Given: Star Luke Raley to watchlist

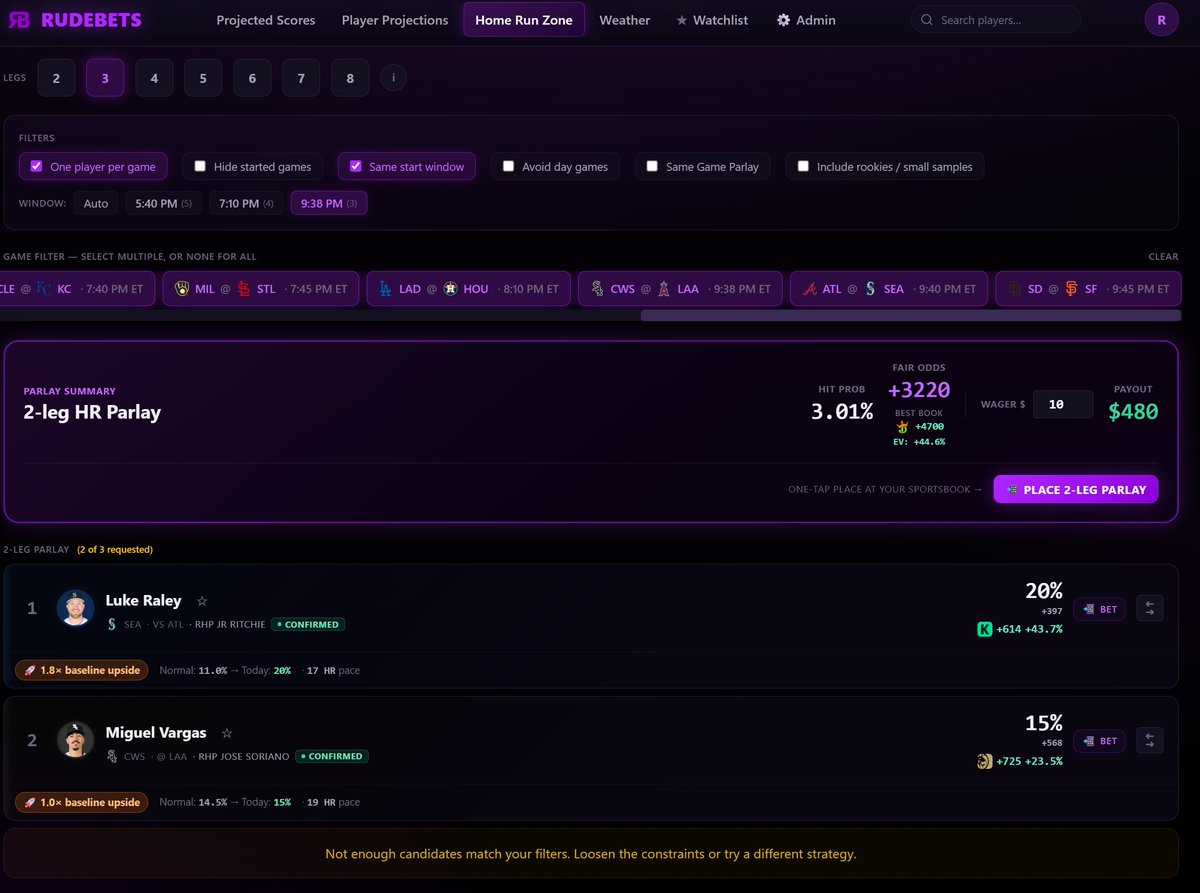Looking at the screenshot, I should click(202, 601).
